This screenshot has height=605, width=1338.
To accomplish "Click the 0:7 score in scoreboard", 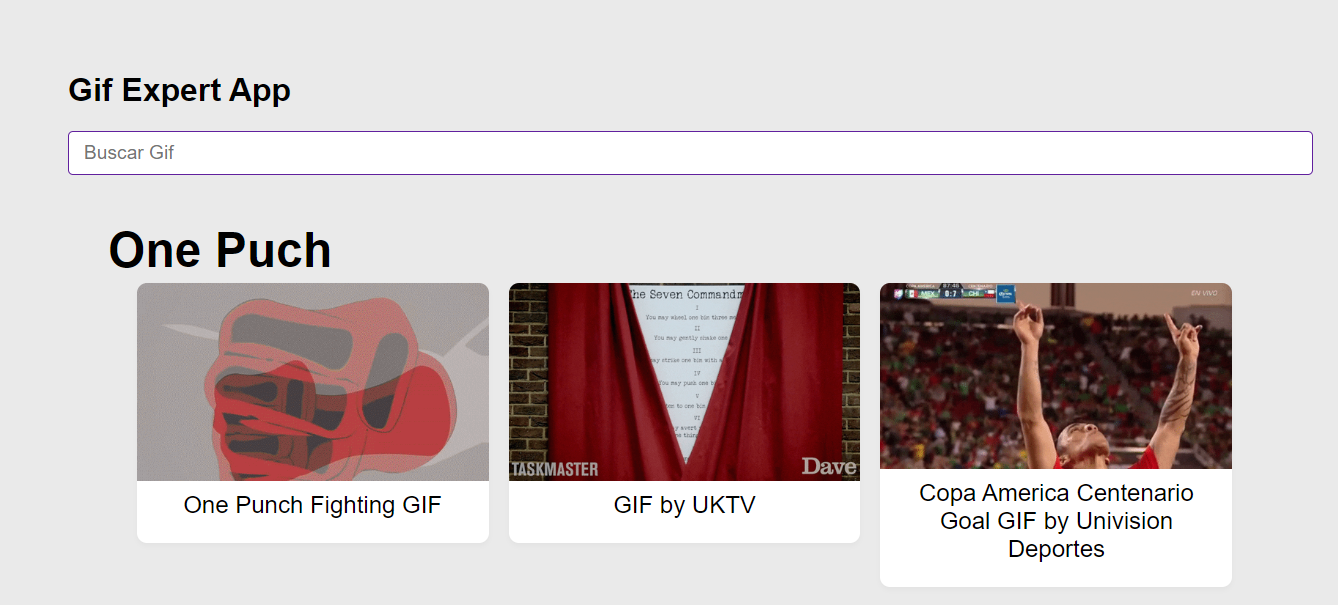I will click(x=951, y=294).
